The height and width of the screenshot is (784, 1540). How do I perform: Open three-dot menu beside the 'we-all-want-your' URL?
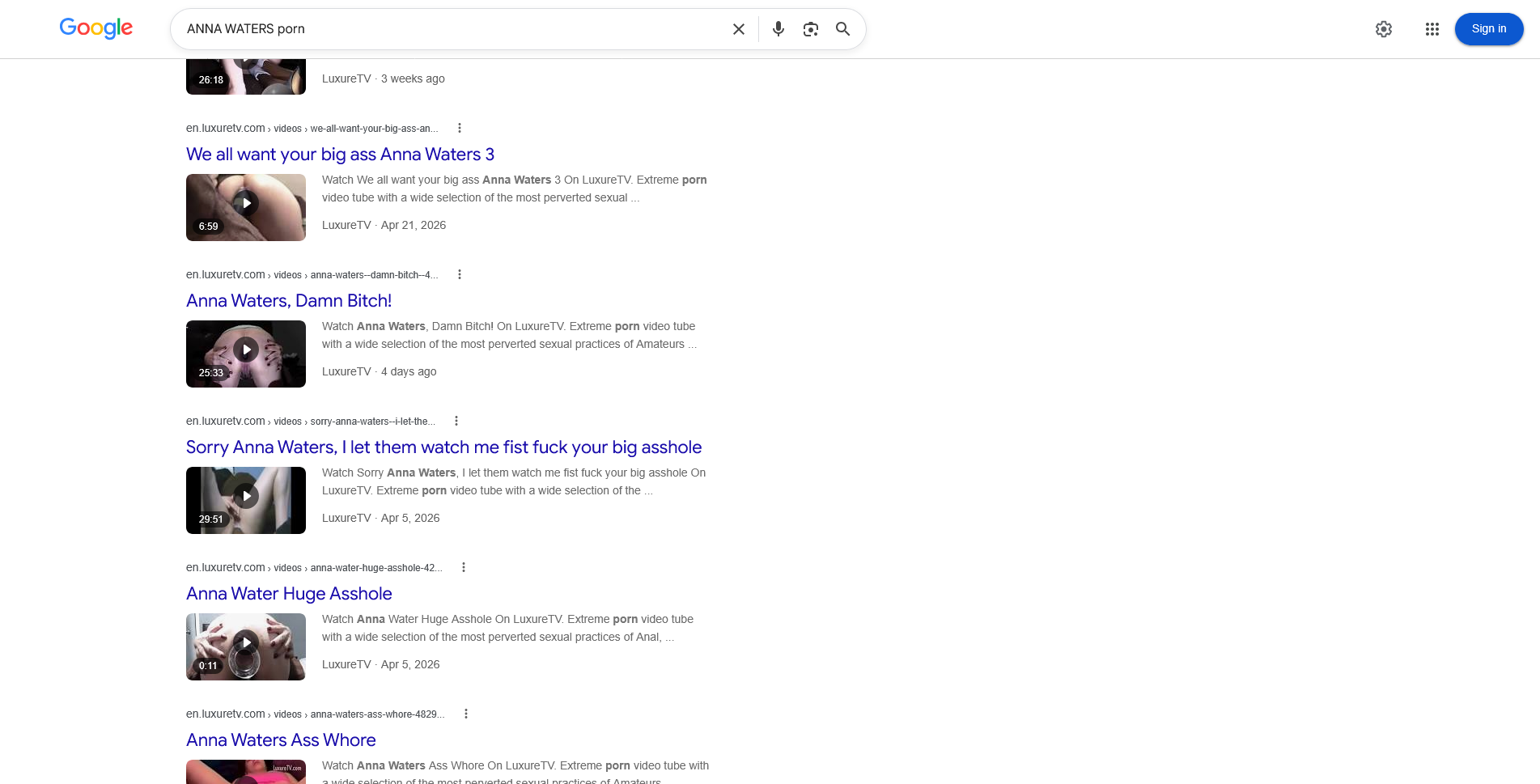(460, 128)
